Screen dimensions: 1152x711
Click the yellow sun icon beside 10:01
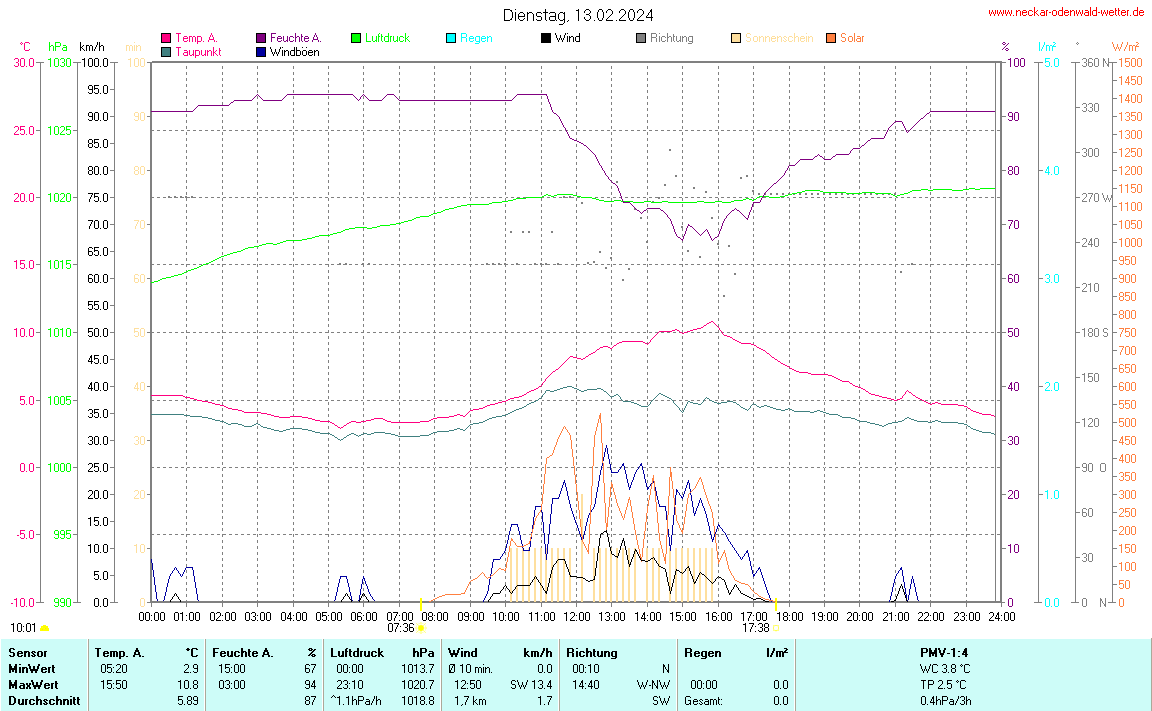tap(45, 628)
